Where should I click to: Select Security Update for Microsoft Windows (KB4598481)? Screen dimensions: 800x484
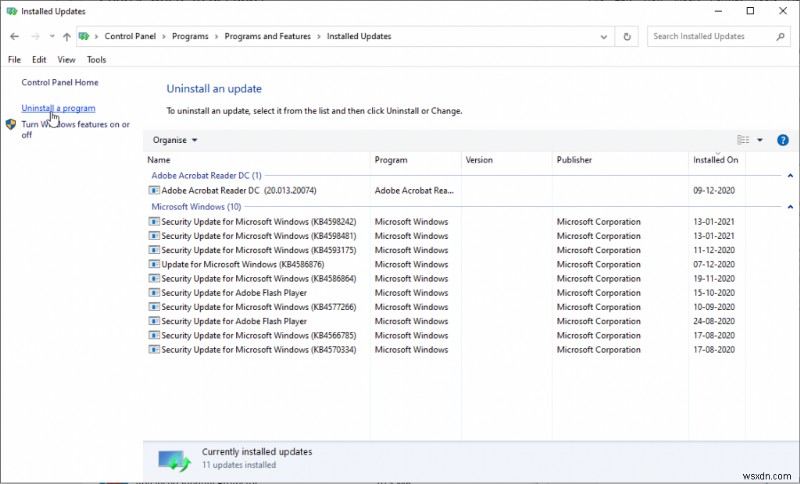point(259,236)
